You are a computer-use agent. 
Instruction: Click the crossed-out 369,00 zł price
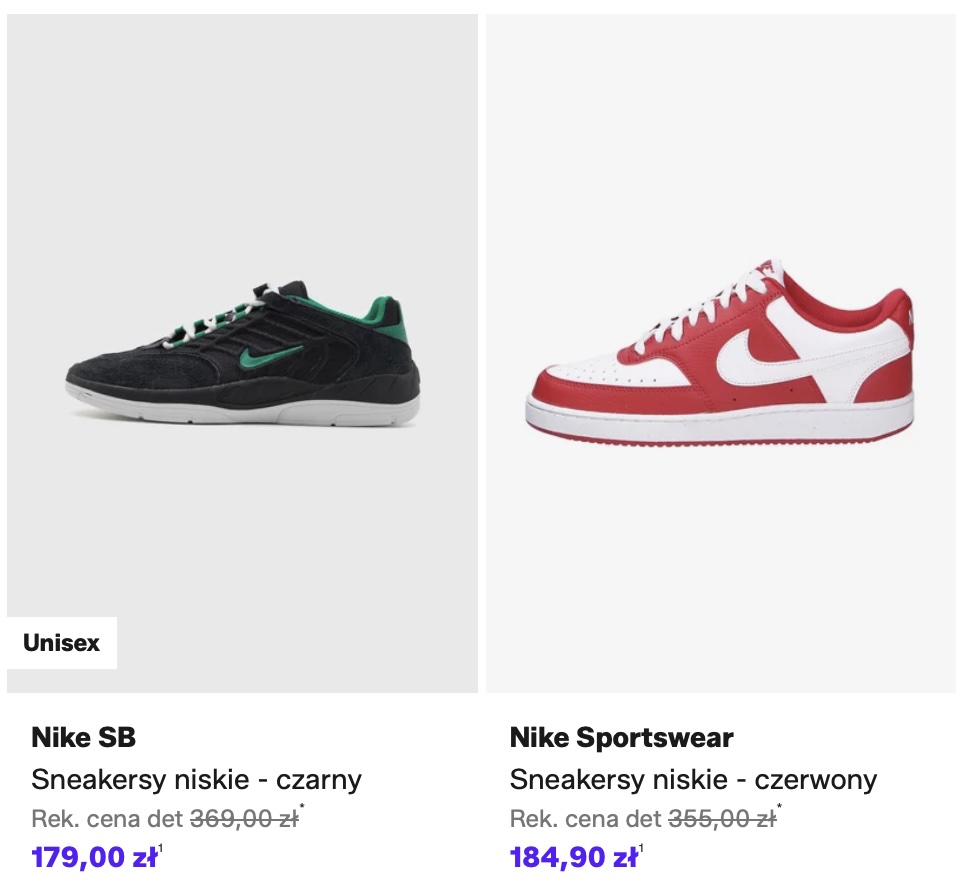click(x=244, y=819)
